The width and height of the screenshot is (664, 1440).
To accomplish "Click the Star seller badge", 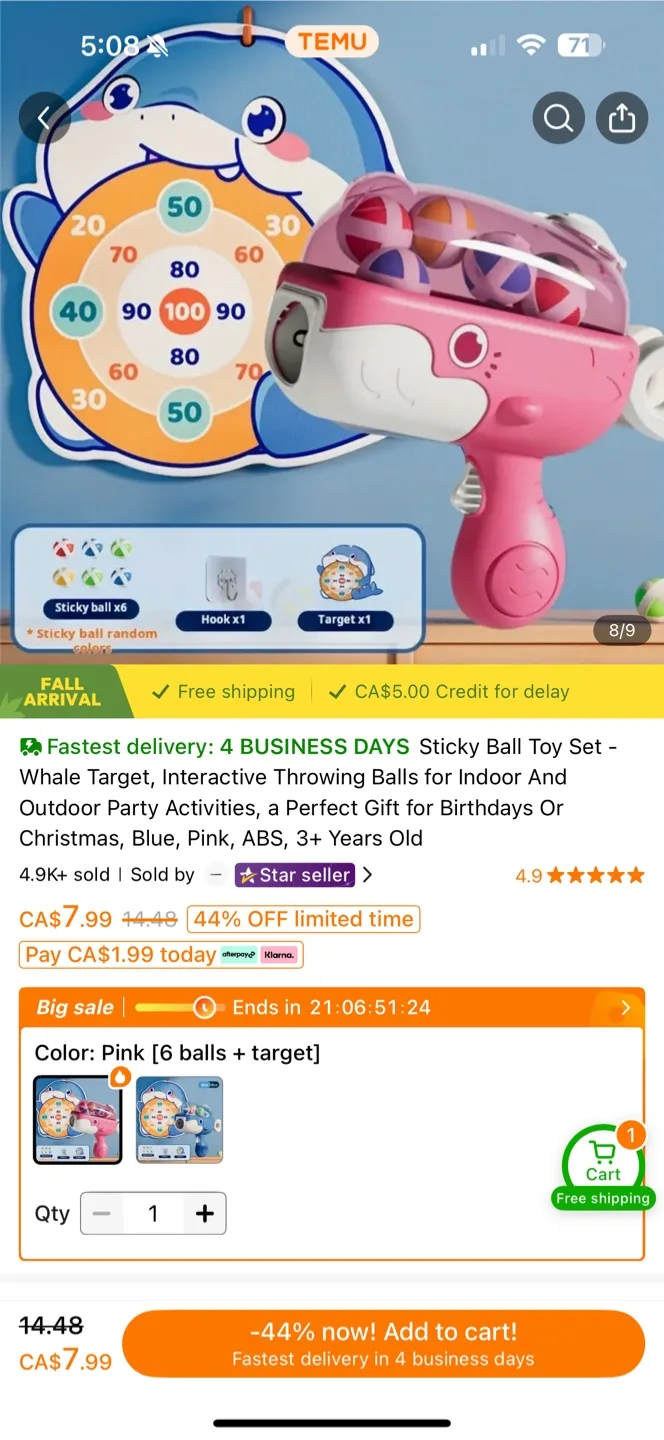I will tap(294, 875).
